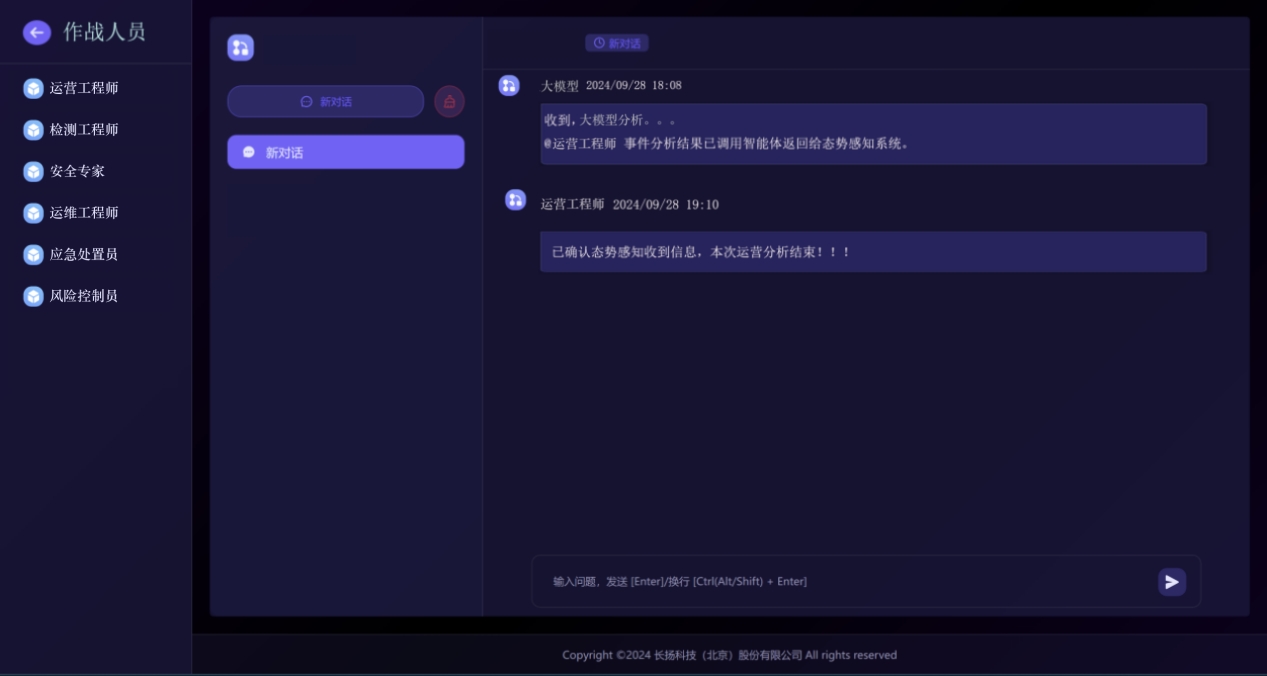Click the 运维工程师 cube icon

click(x=33, y=213)
